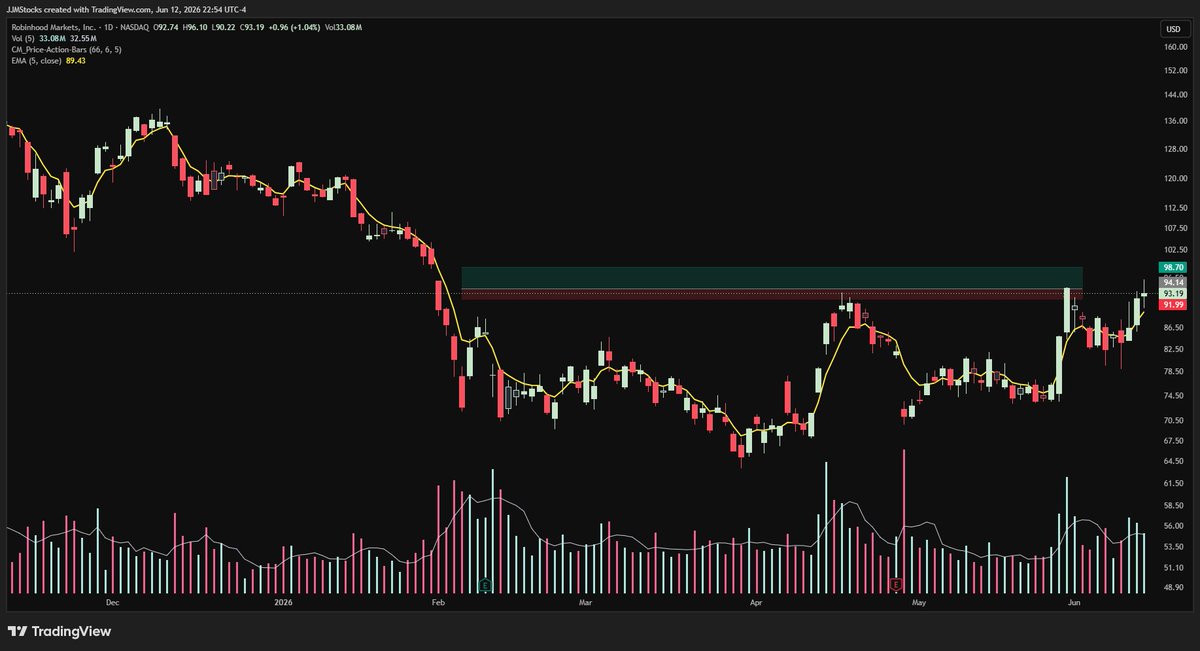Screen dimensions: 1200x651
Task: Click the Jun label on time axis
Action: [1074, 603]
